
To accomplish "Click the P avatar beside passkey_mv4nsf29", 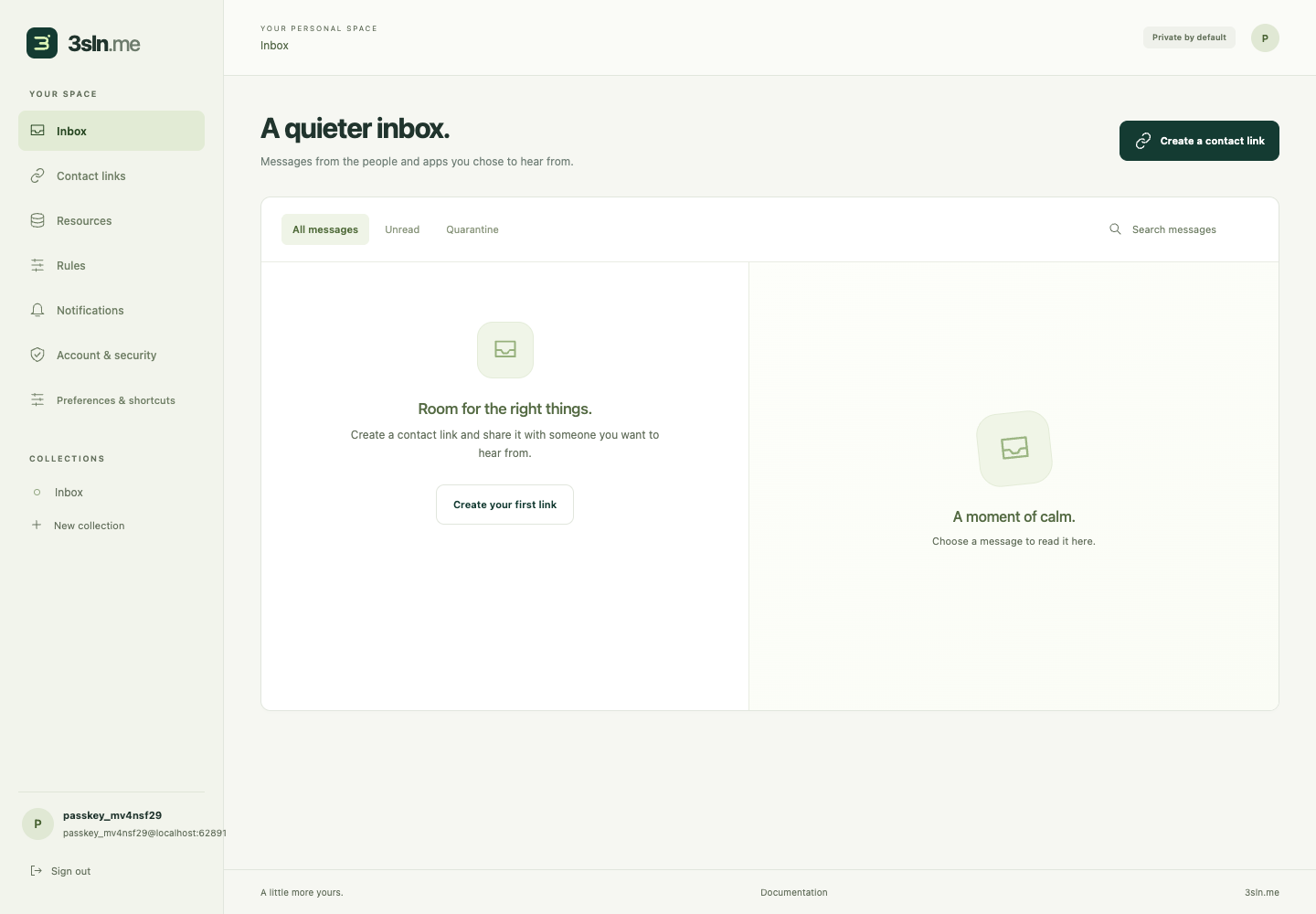I will (x=37, y=824).
